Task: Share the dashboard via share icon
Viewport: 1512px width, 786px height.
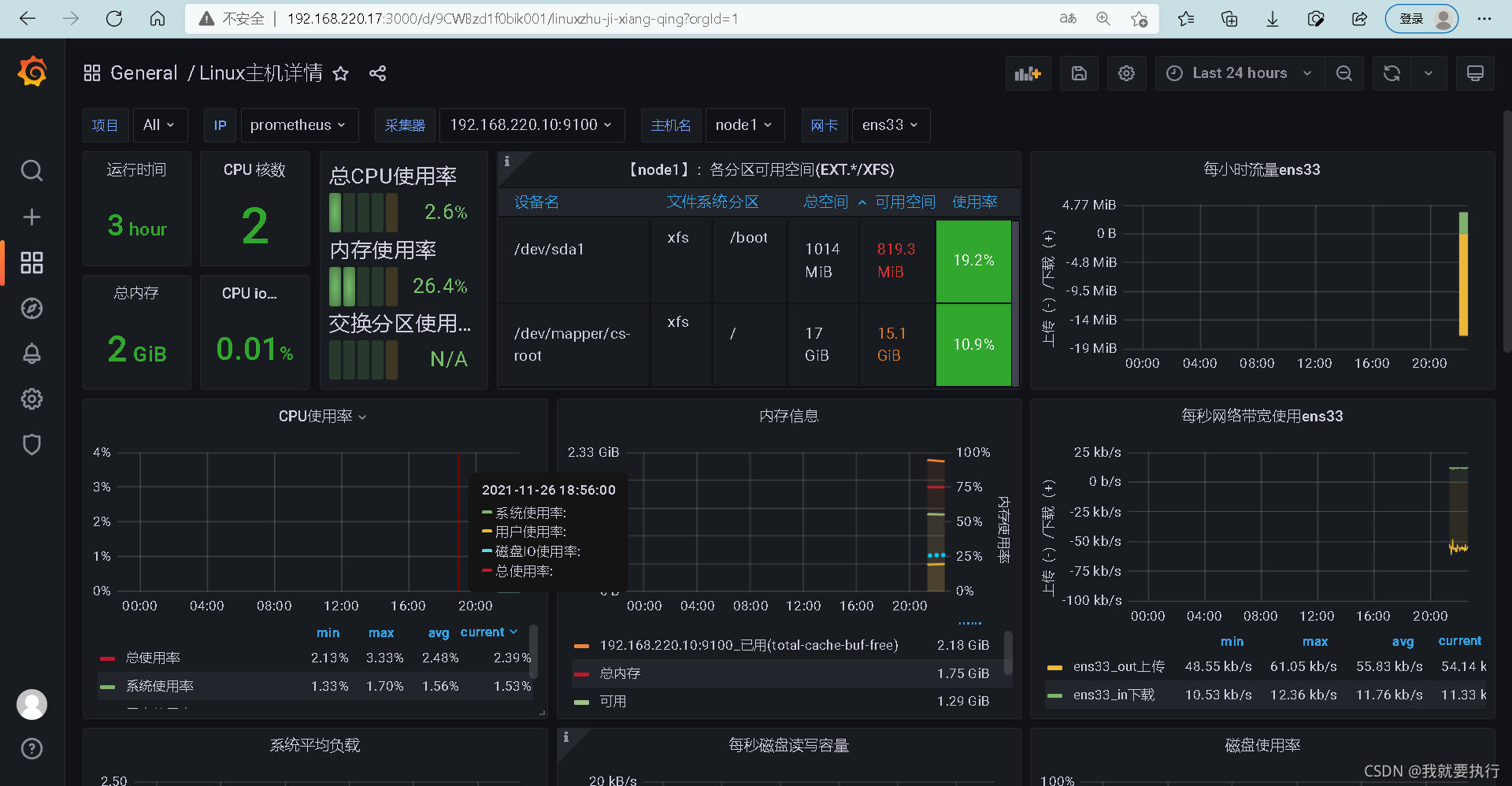Action: coord(377,73)
